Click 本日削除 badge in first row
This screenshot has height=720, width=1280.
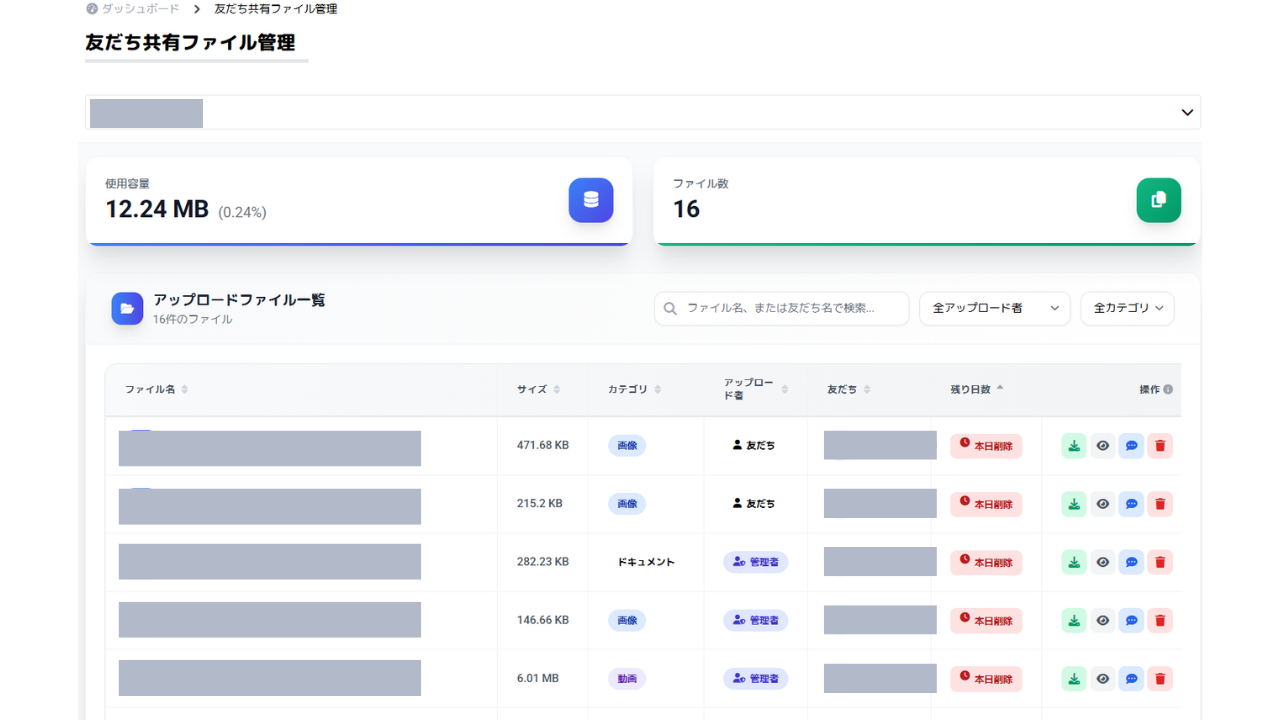pos(986,446)
